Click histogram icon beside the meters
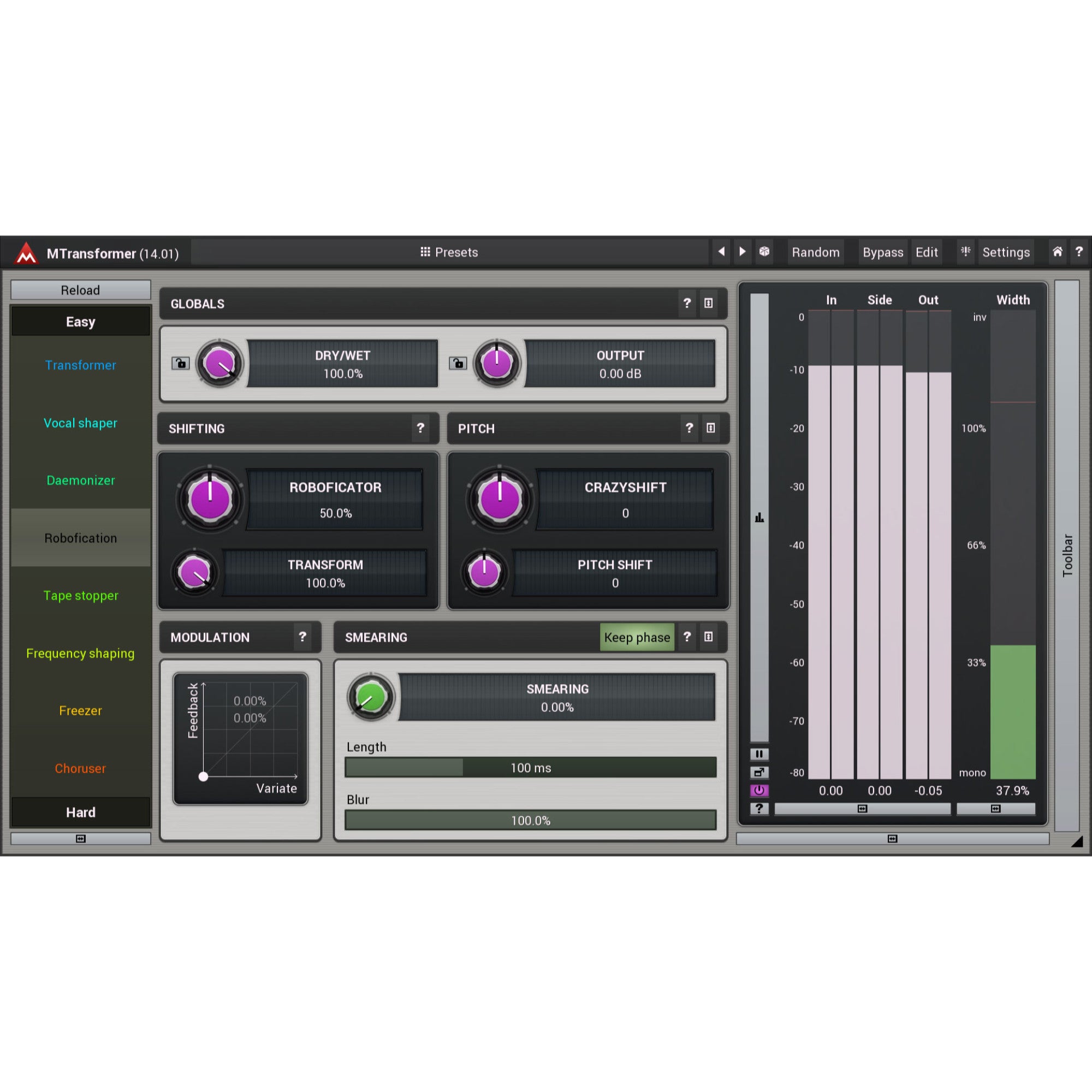 pos(759,517)
